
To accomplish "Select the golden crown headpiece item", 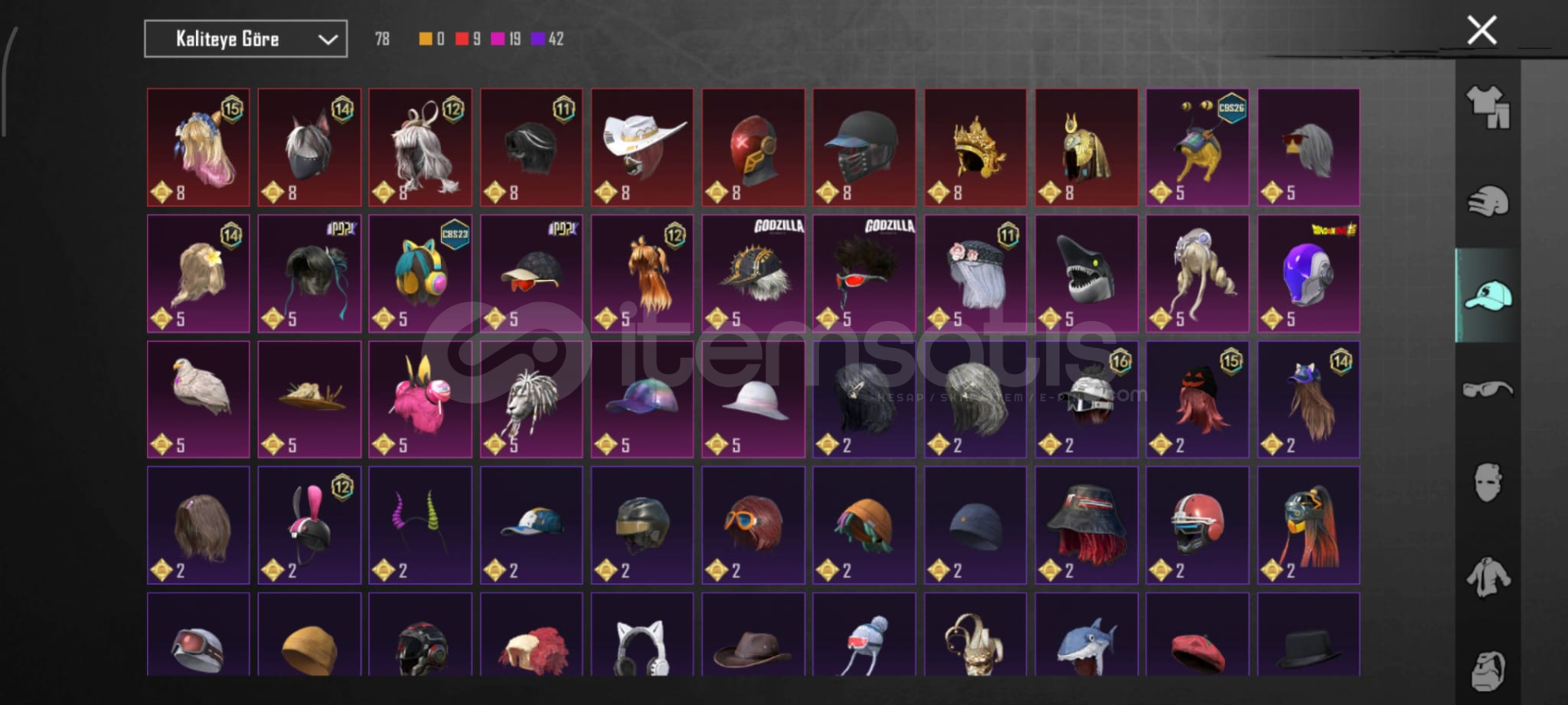I will point(975,147).
